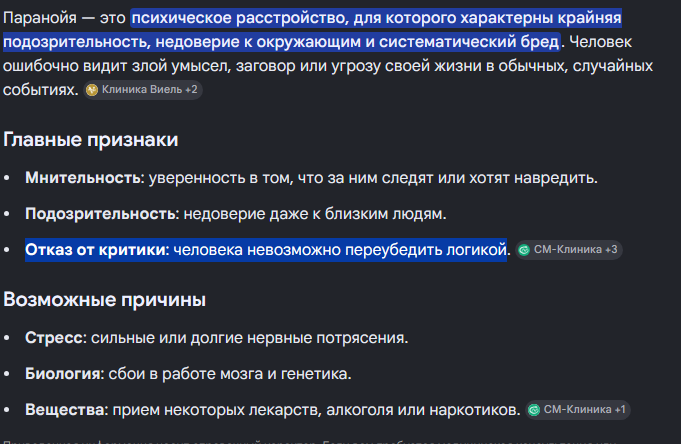Open the СМ-Клиника +3 source chip
Viewport: 681px width, 444px height.
(569, 250)
